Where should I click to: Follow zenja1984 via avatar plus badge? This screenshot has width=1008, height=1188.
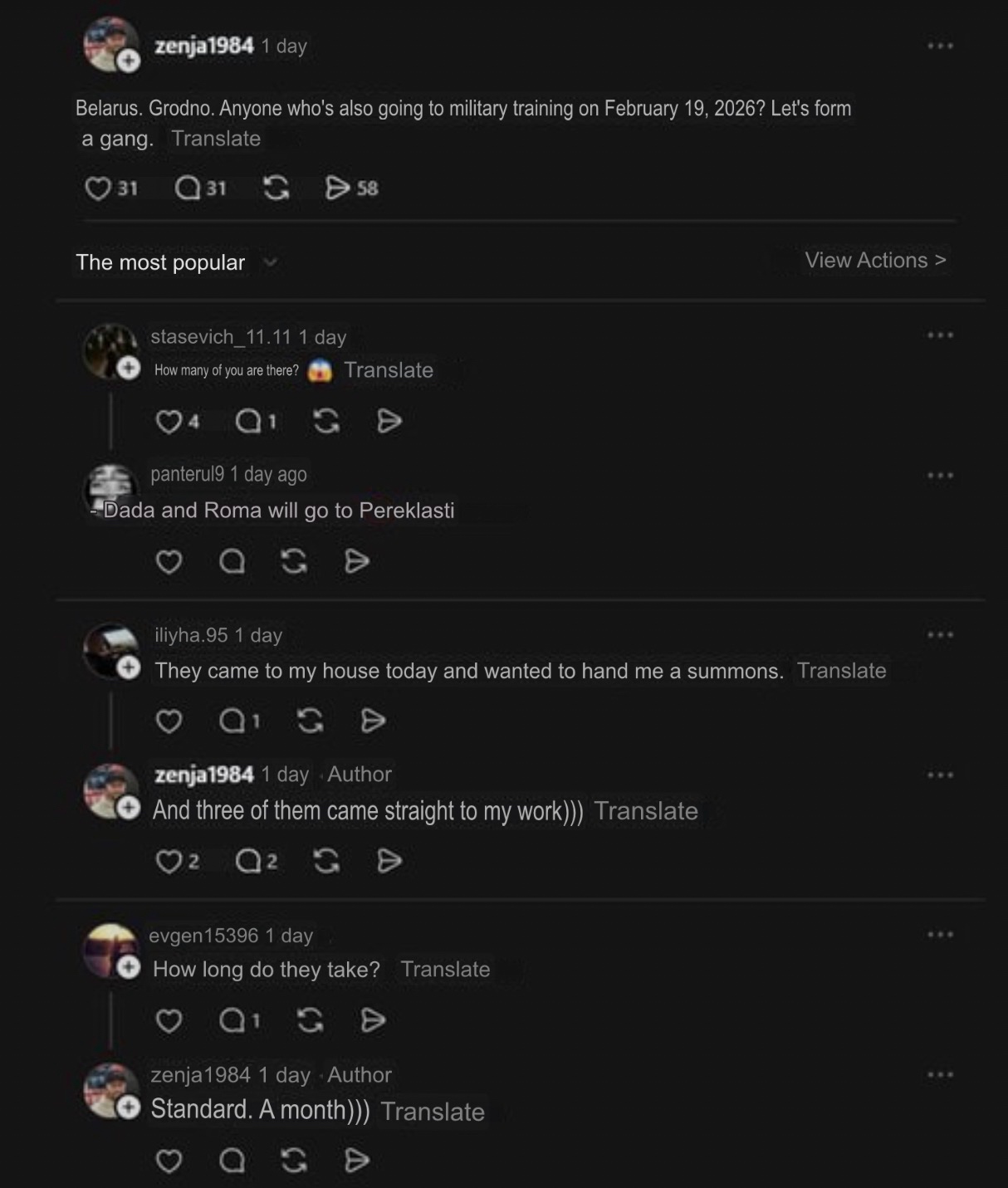[129, 61]
